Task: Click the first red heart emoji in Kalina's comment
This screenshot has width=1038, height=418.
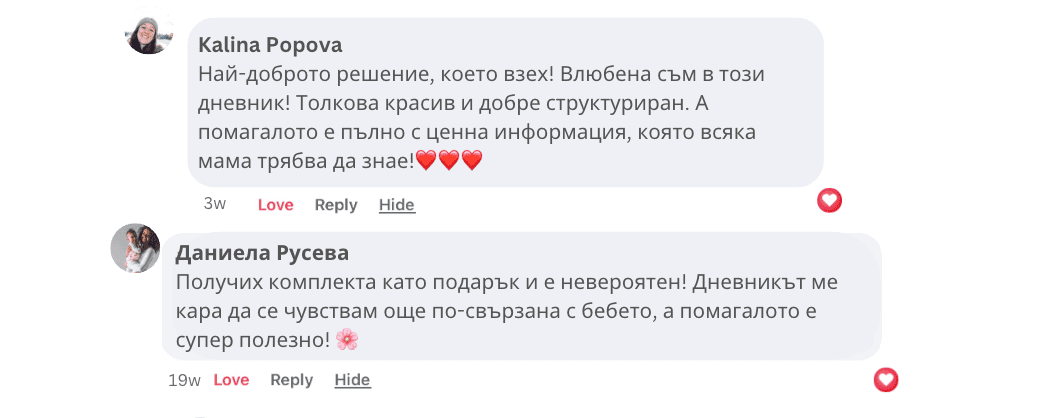Action: (426, 160)
